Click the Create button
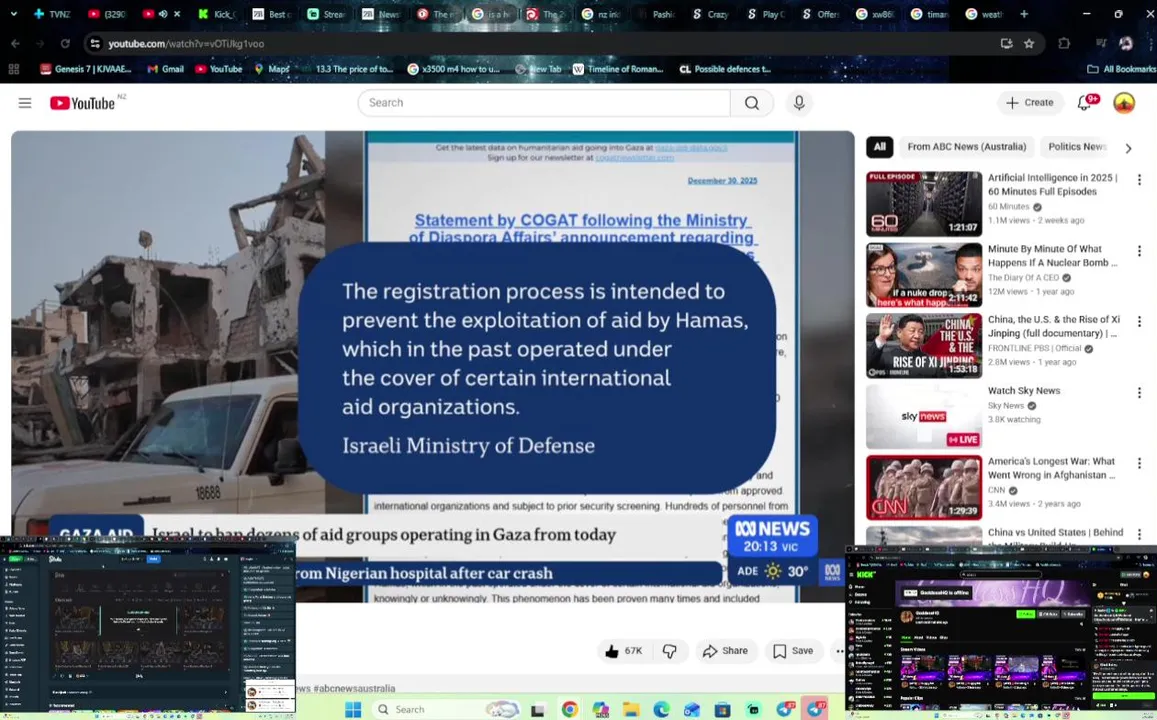This screenshot has height=720, width=1157. 1030,103
